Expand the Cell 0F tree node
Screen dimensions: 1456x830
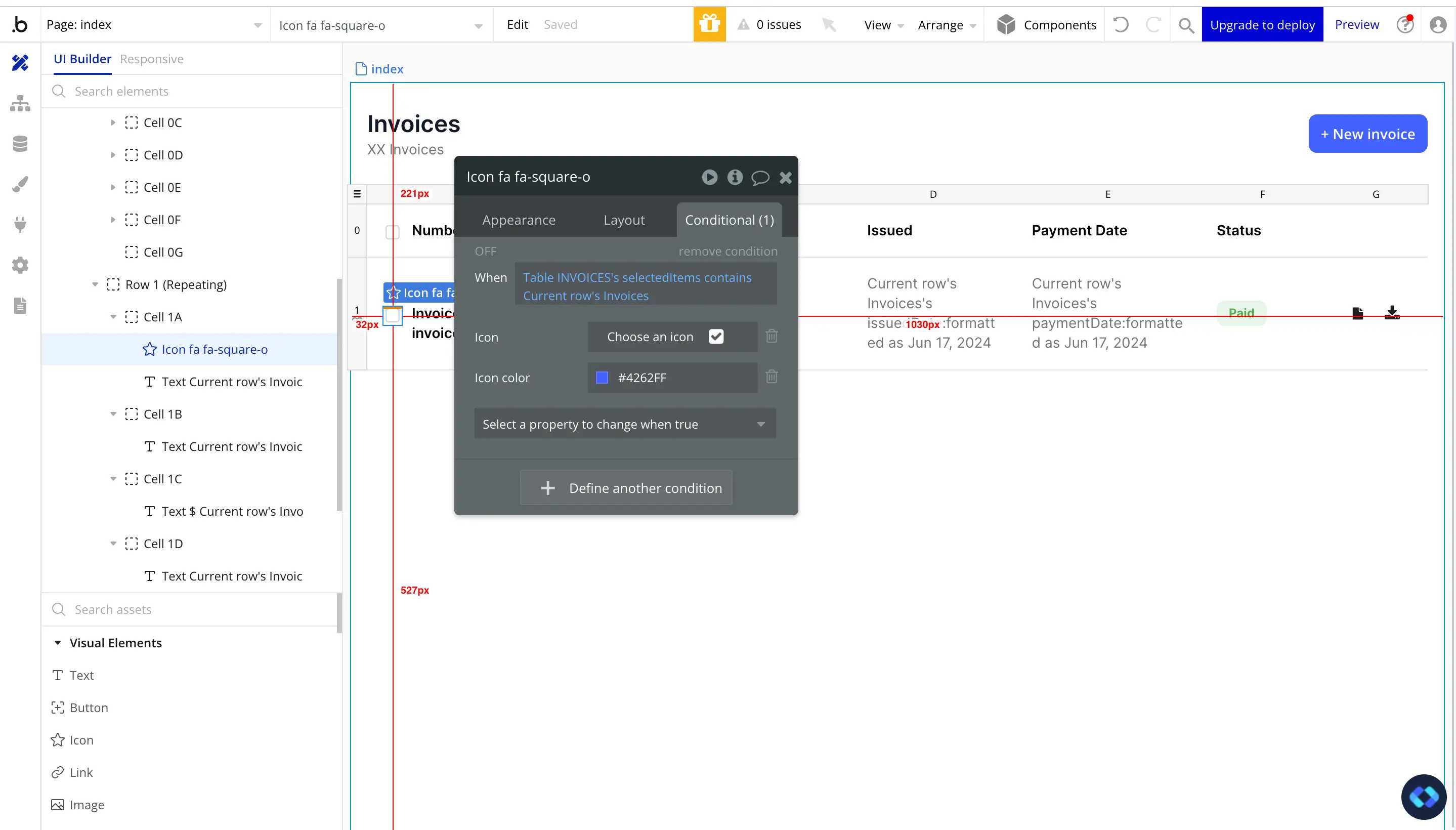tap(113, 220)
